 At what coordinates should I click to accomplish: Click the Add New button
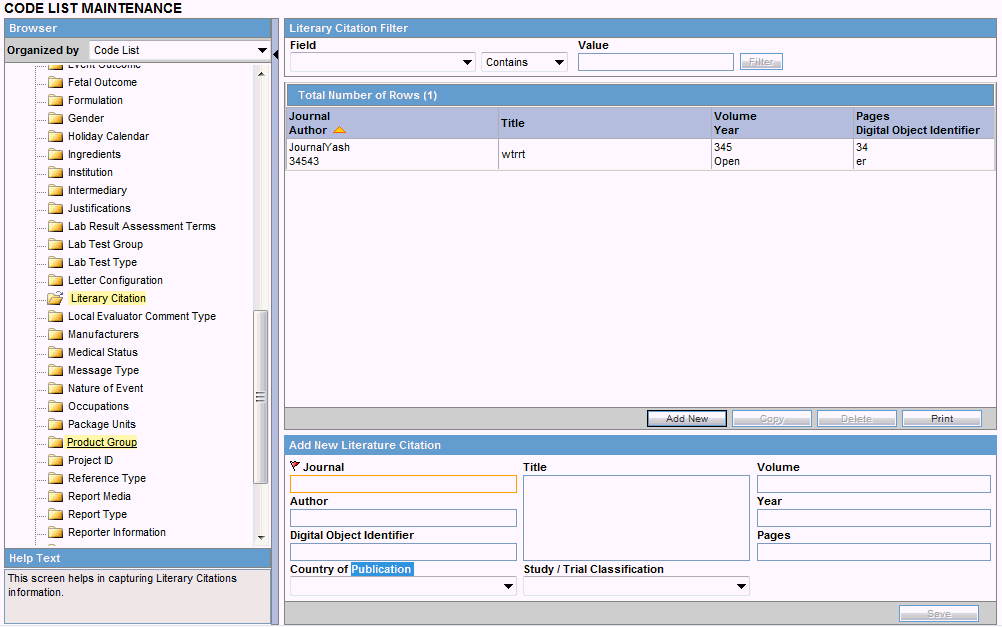coord(687,419)
